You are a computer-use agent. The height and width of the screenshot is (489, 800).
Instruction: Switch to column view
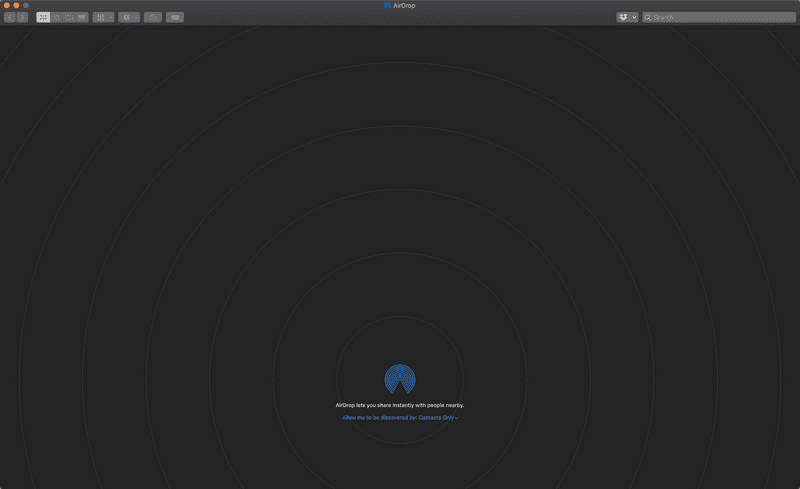pyautogui.click(x=69, y=17)
